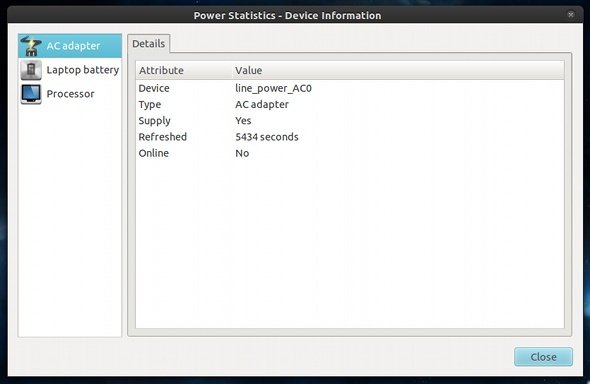Sort by the Value column header

398,70
